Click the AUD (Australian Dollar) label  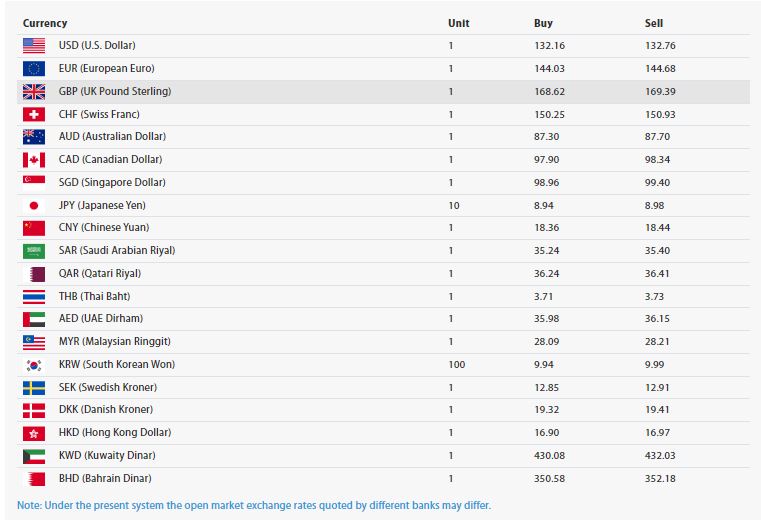pyautogui.click(x=112, y=137)
